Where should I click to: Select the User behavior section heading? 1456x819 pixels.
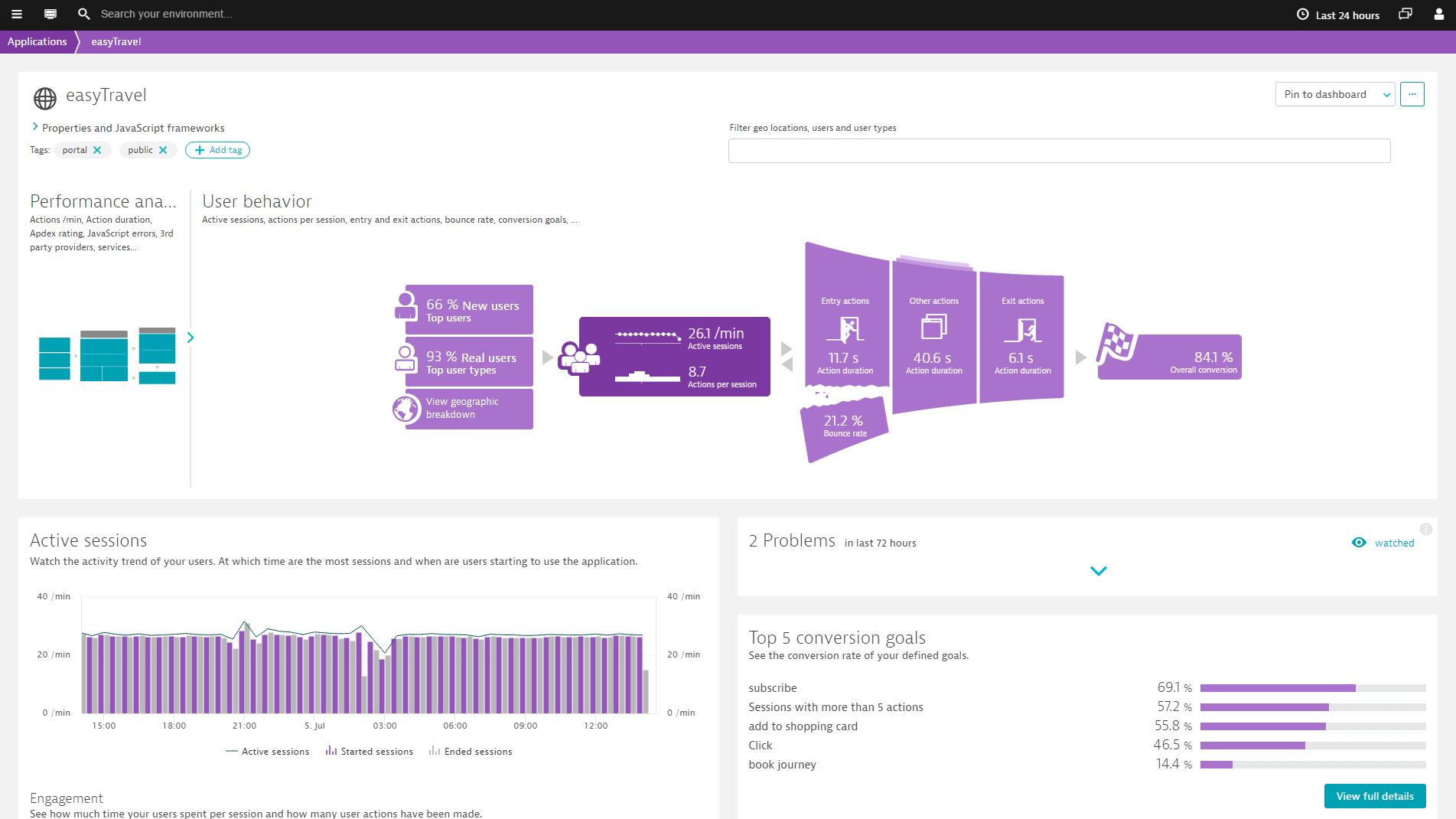click(x=257, y=201)
